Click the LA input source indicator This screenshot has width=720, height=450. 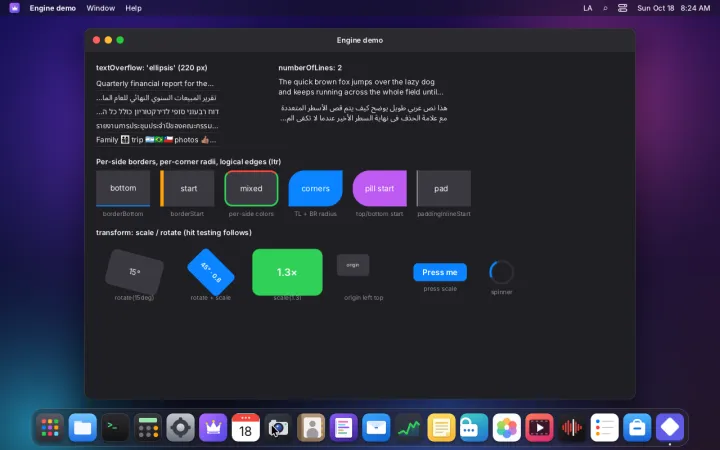point(587,8)
